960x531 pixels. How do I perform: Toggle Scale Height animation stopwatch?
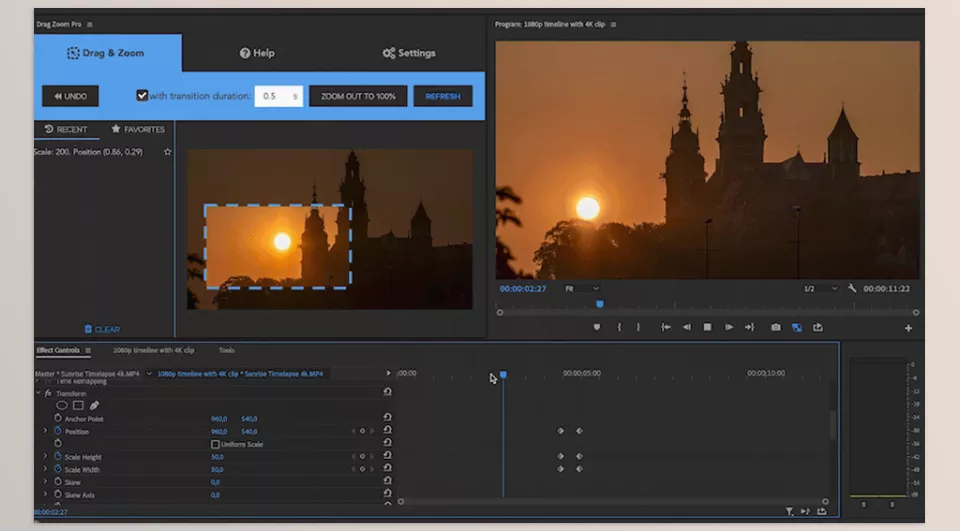click(x=58, y=456)
